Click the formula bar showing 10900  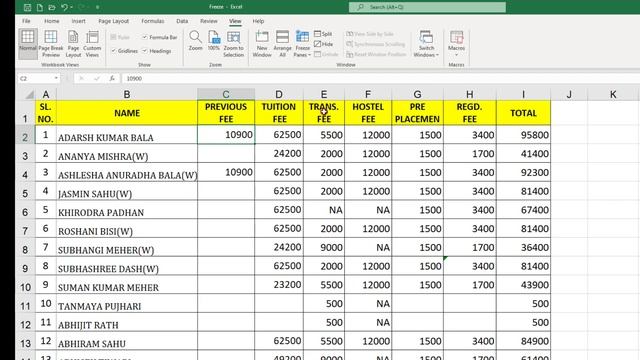(x=380, y=78)
